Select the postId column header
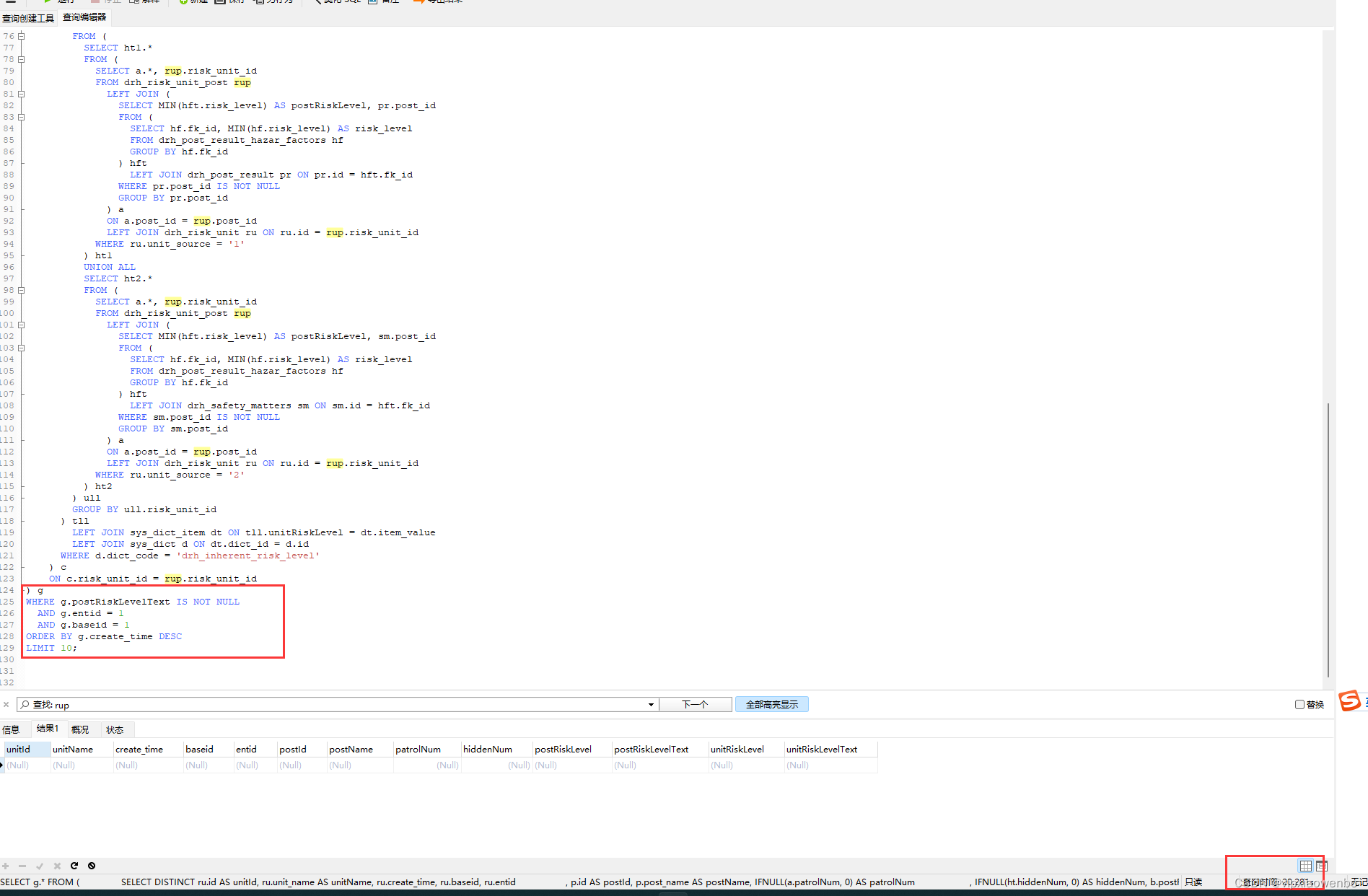 click(302, 750)
